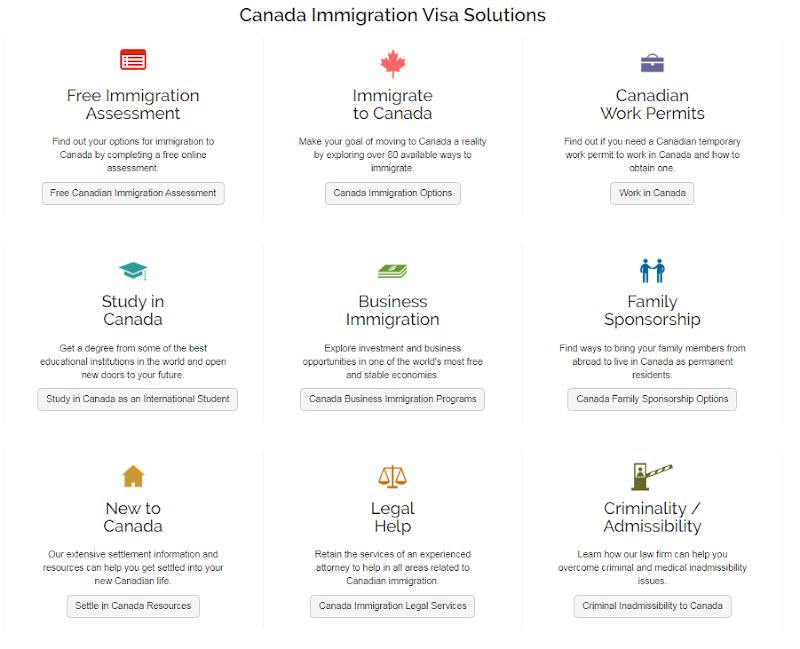Click the orange house icon
The height and width of the screenshot is (649, 800).
point(133,476)
